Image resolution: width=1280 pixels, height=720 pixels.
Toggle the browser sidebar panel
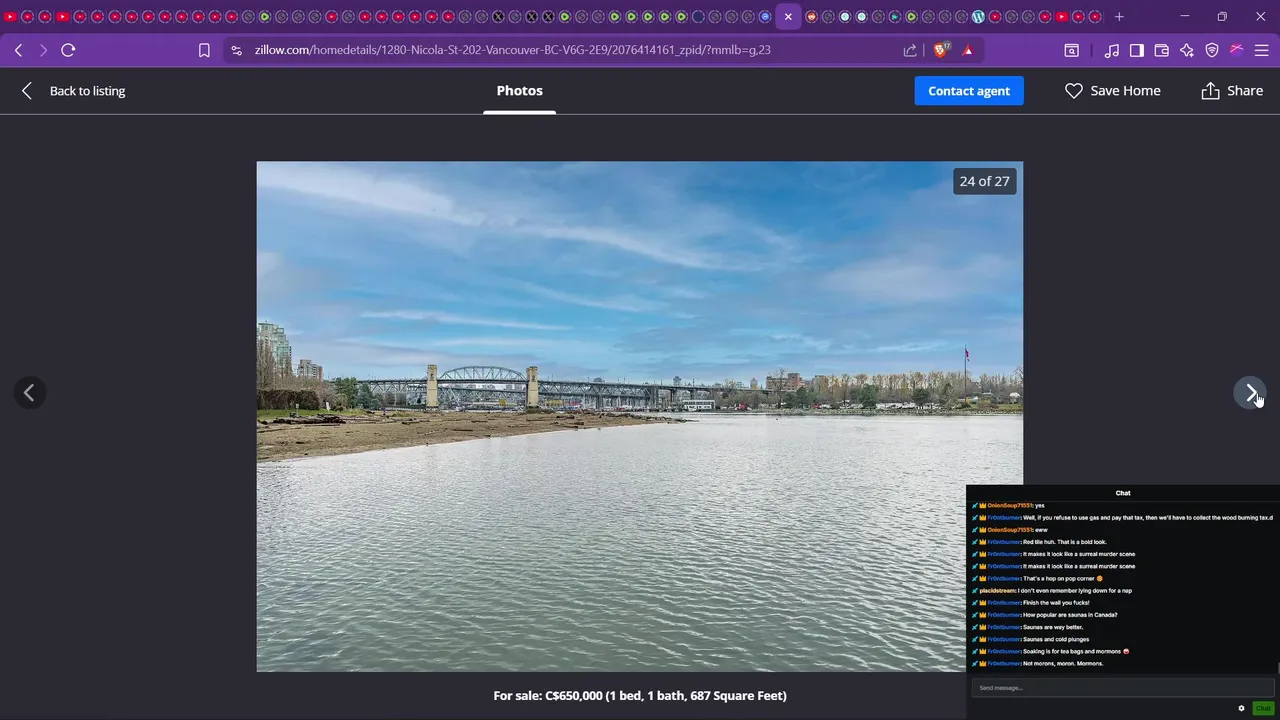(1137, 50)
